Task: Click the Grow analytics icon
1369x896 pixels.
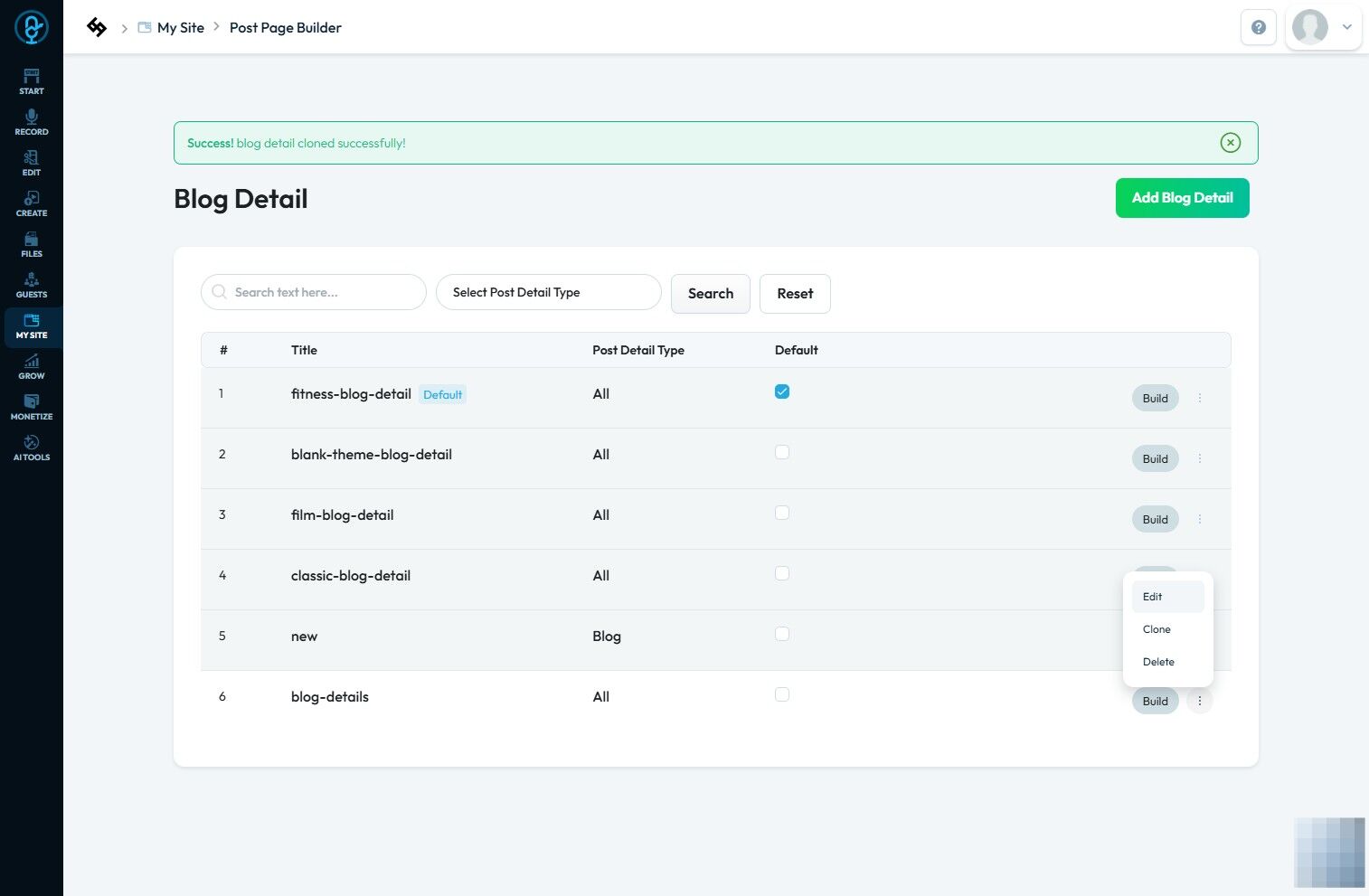Action: coord(32,366)
